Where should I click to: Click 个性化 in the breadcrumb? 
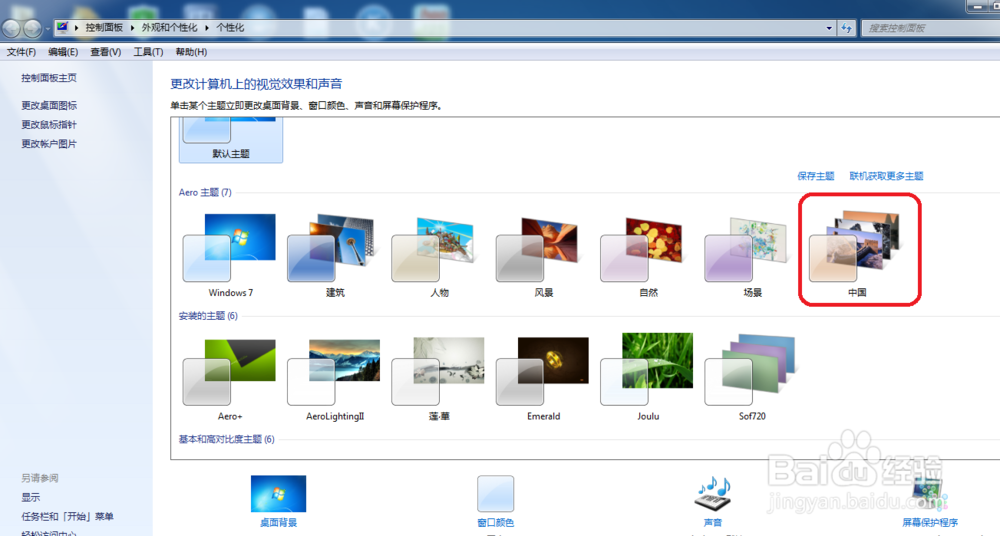[230, 27]
